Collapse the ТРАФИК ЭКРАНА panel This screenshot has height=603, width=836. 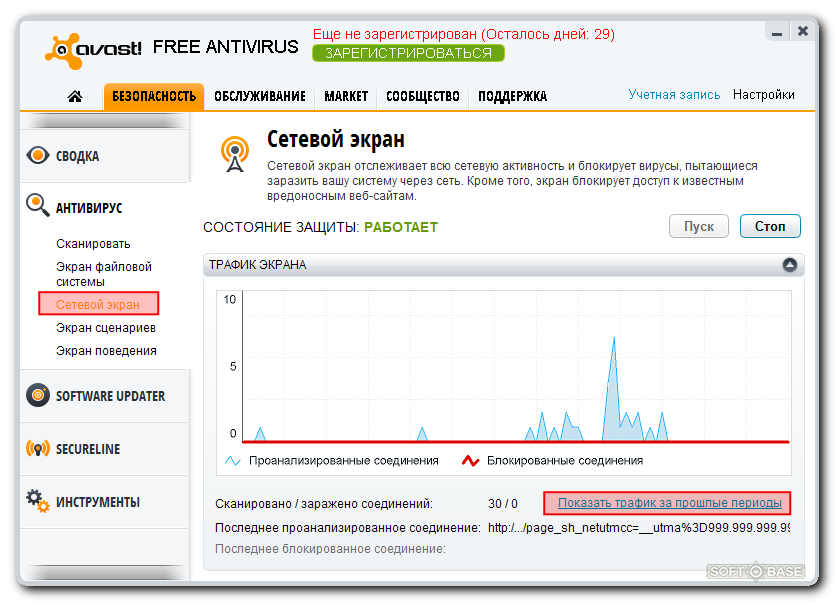coord(790,264)
